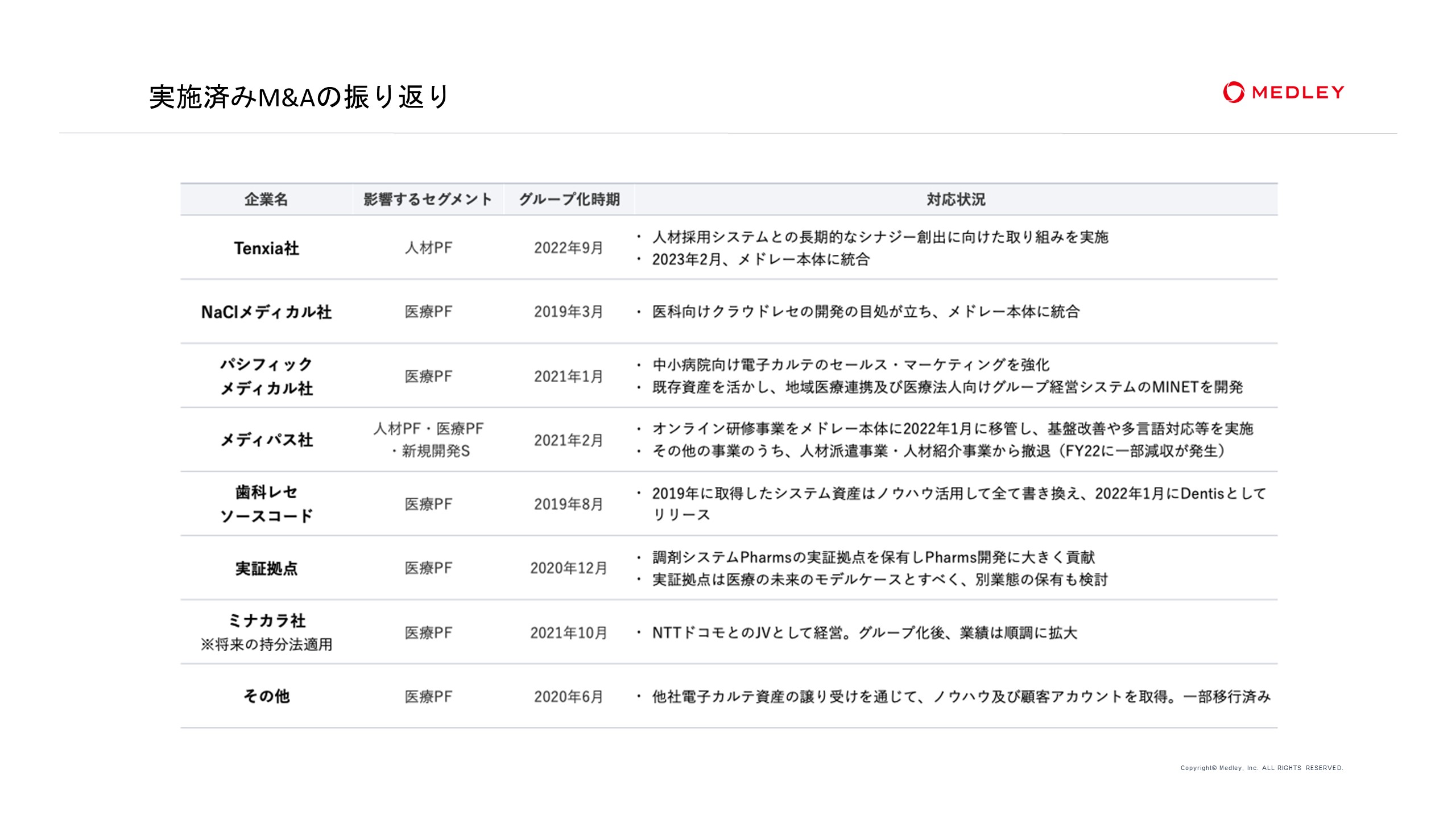Click the 別業態の保有も検討 bullet line
The image size is (1456, 819).
[x=880, y=580]
